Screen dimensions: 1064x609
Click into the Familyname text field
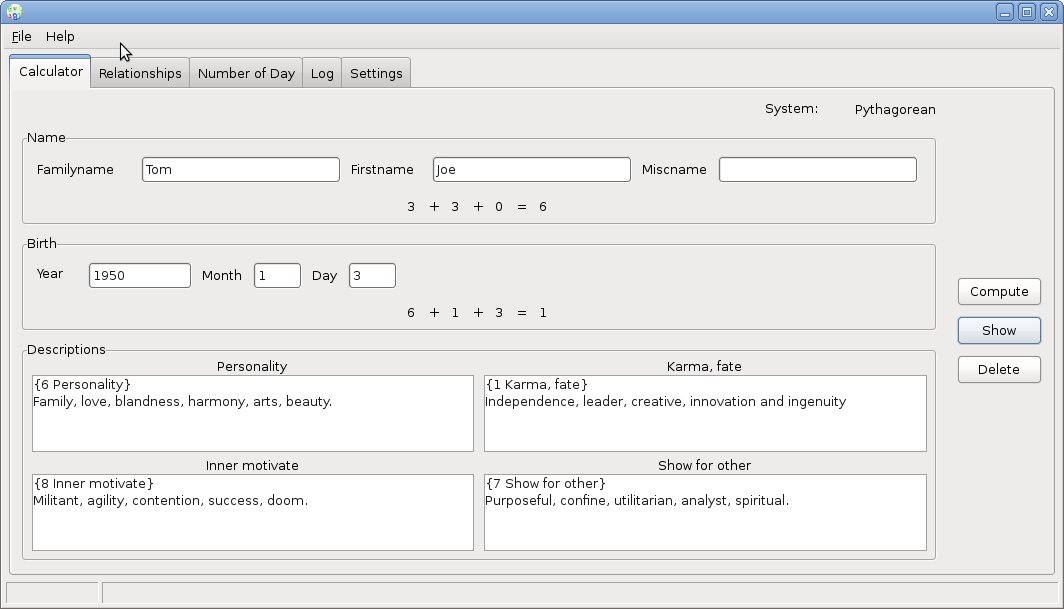[240, 170]
